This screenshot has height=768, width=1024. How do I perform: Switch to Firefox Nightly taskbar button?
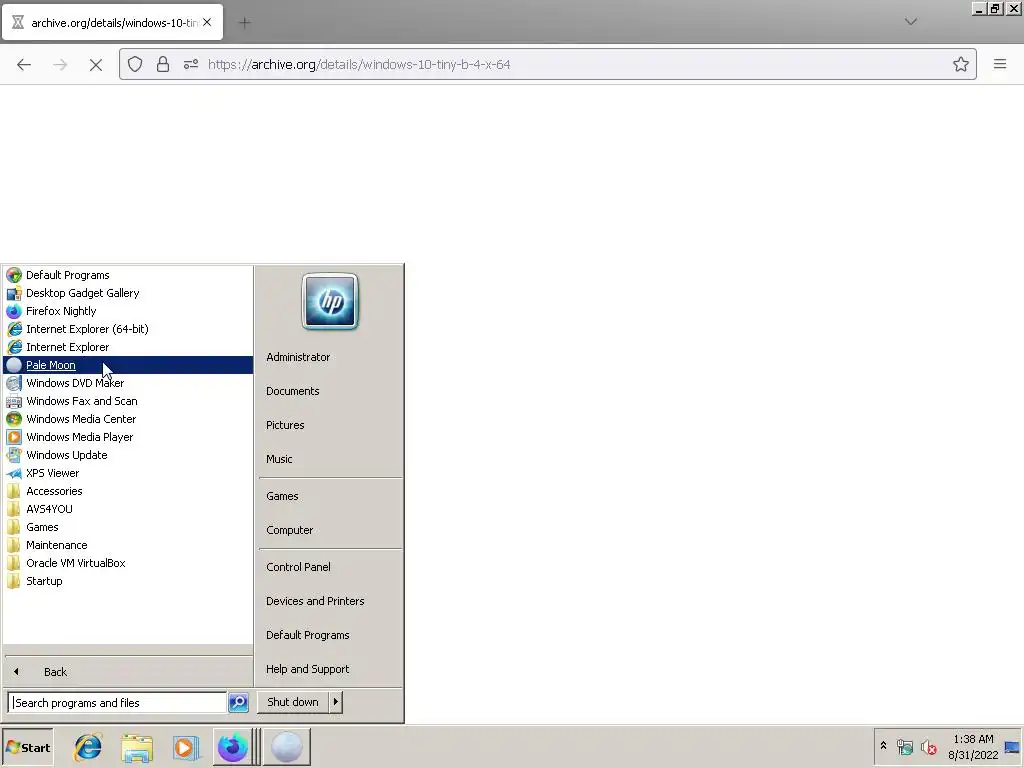pyautogui.click(x=233, y=747)
